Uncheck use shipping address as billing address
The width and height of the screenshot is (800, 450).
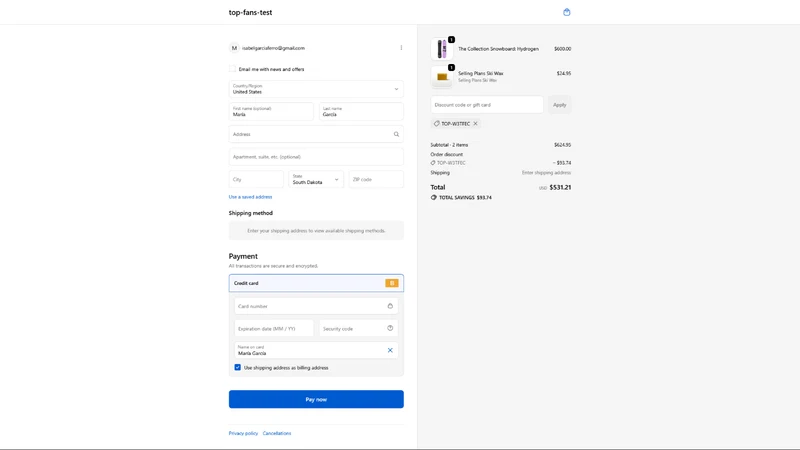pyautogui.click(x=237, y=367)
